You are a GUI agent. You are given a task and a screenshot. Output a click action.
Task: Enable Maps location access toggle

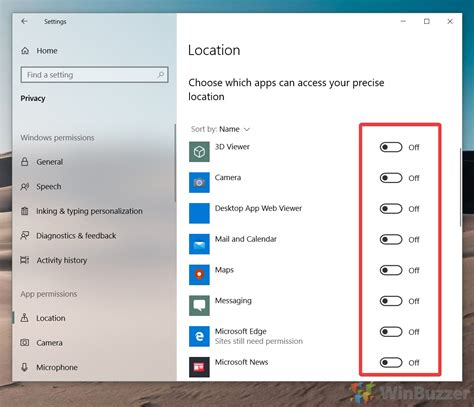pyautogui.click(x=391, y=270)
